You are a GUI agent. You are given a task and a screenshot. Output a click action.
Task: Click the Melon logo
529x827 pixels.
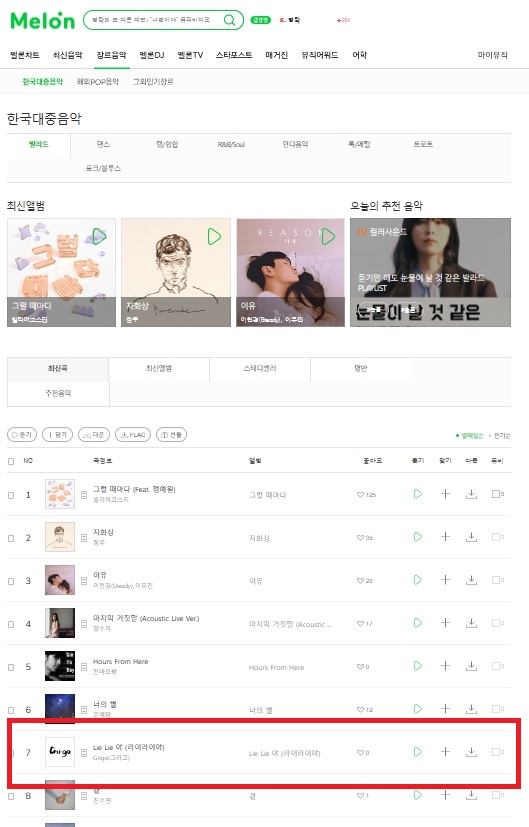[43, 21]
